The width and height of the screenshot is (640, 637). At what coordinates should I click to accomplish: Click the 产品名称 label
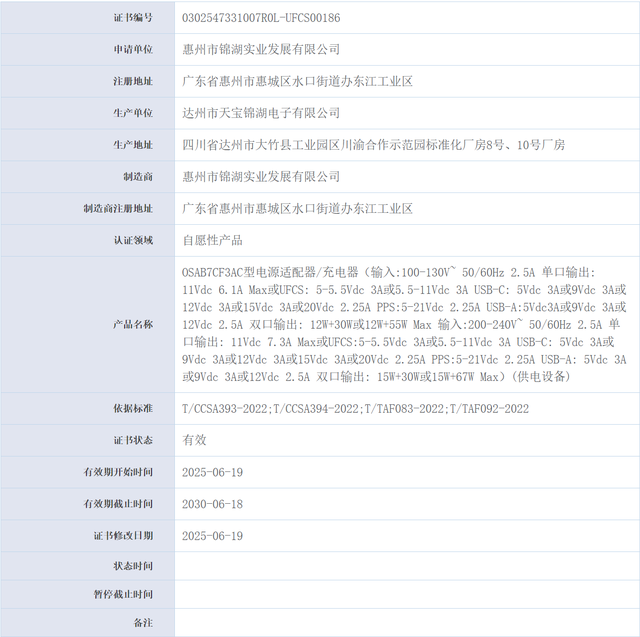pos(133,324)
